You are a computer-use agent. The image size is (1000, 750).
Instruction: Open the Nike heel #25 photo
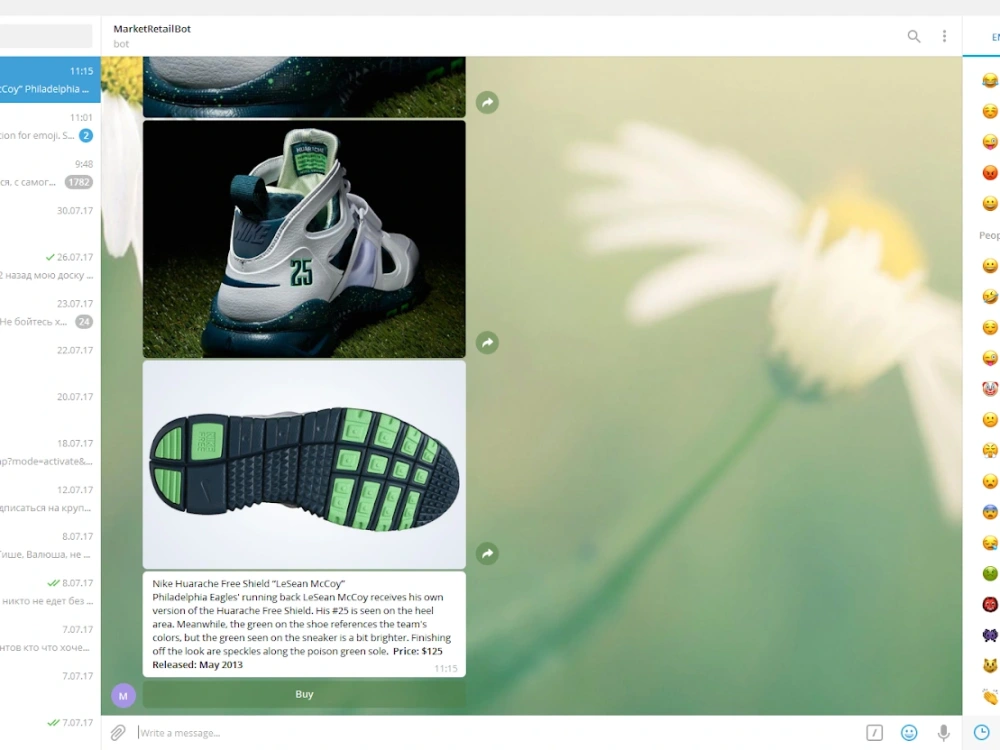(x=304, y=239)
